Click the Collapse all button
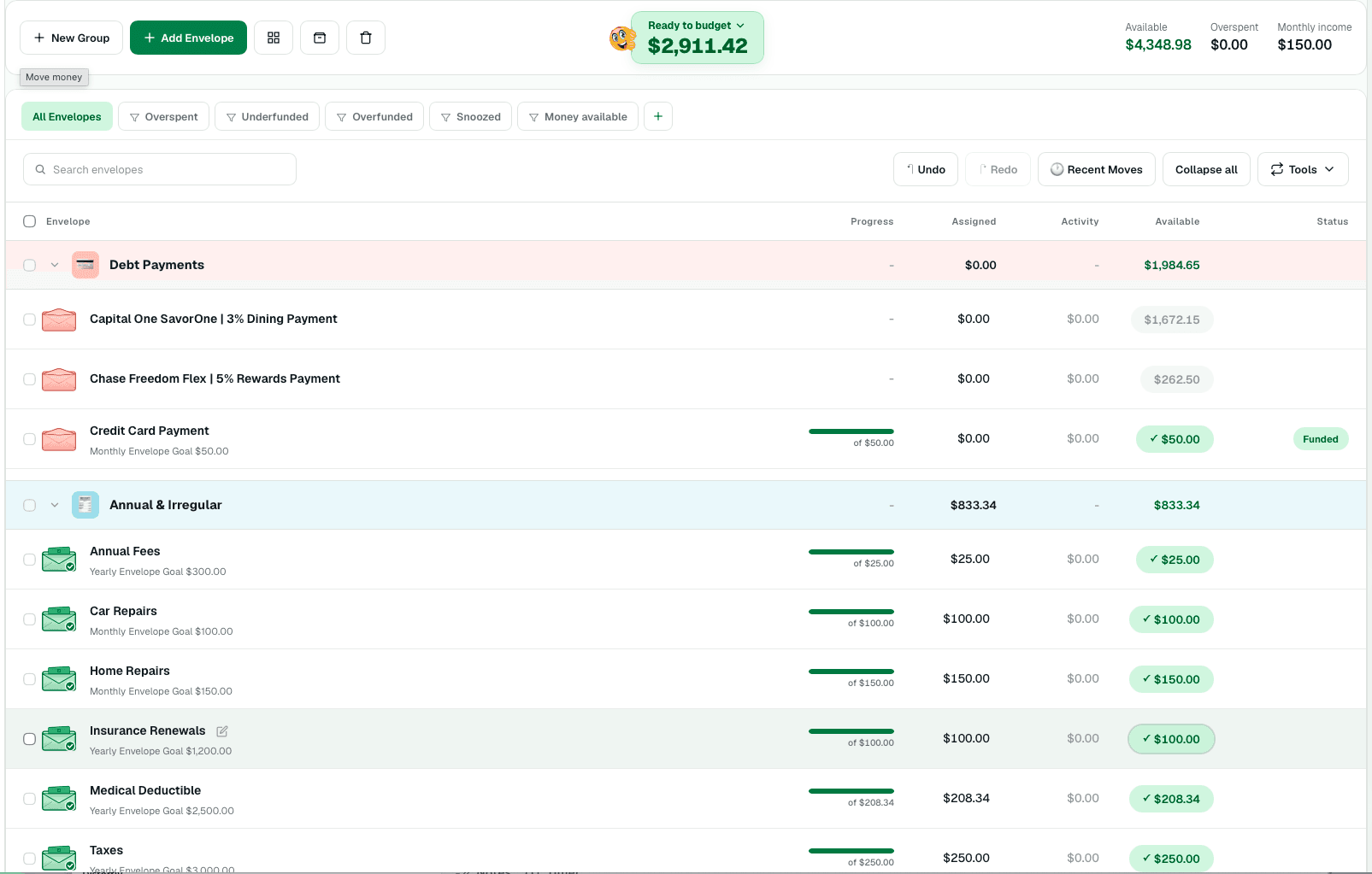1372x874 pixels. tap(1206, 169)
